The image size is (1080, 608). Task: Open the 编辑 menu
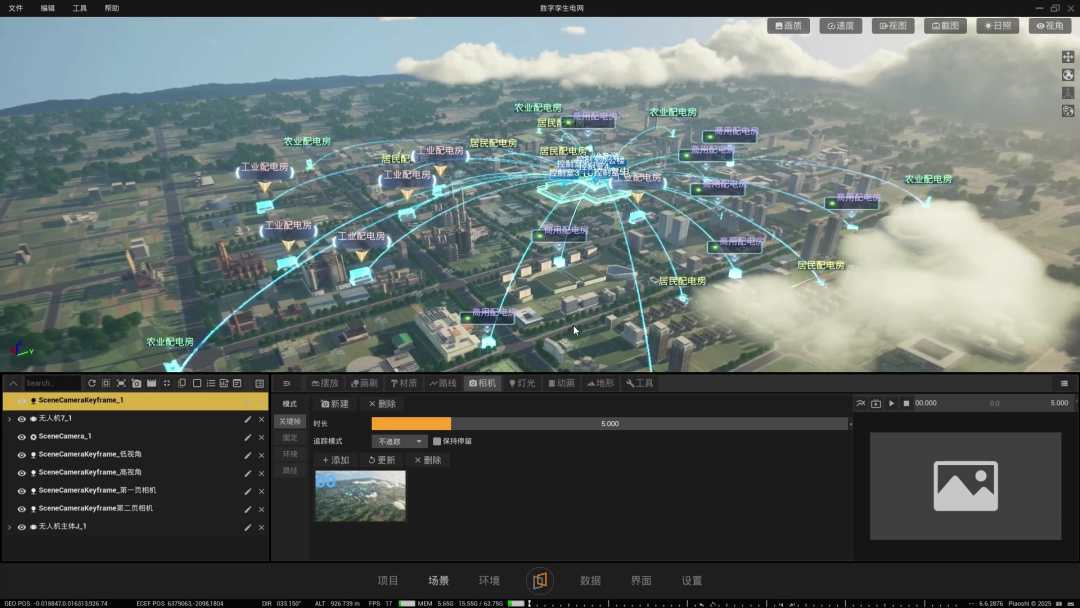coord(48,8)
